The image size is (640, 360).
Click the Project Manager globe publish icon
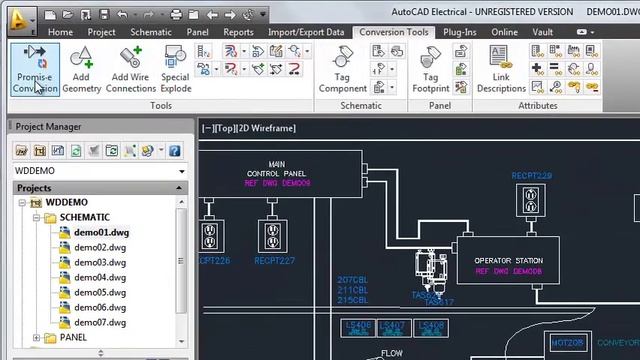click(x=147, y=151)
